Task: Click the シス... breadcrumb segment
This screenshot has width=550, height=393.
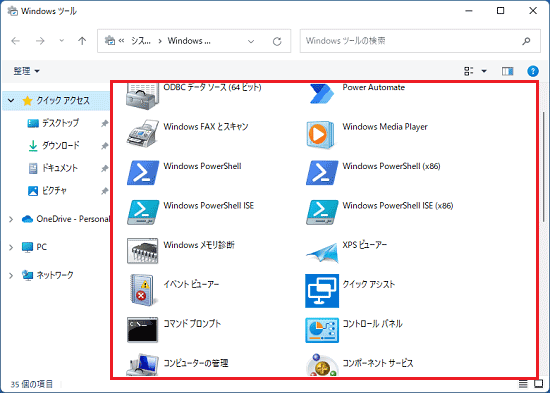Action: pos(141,41)
